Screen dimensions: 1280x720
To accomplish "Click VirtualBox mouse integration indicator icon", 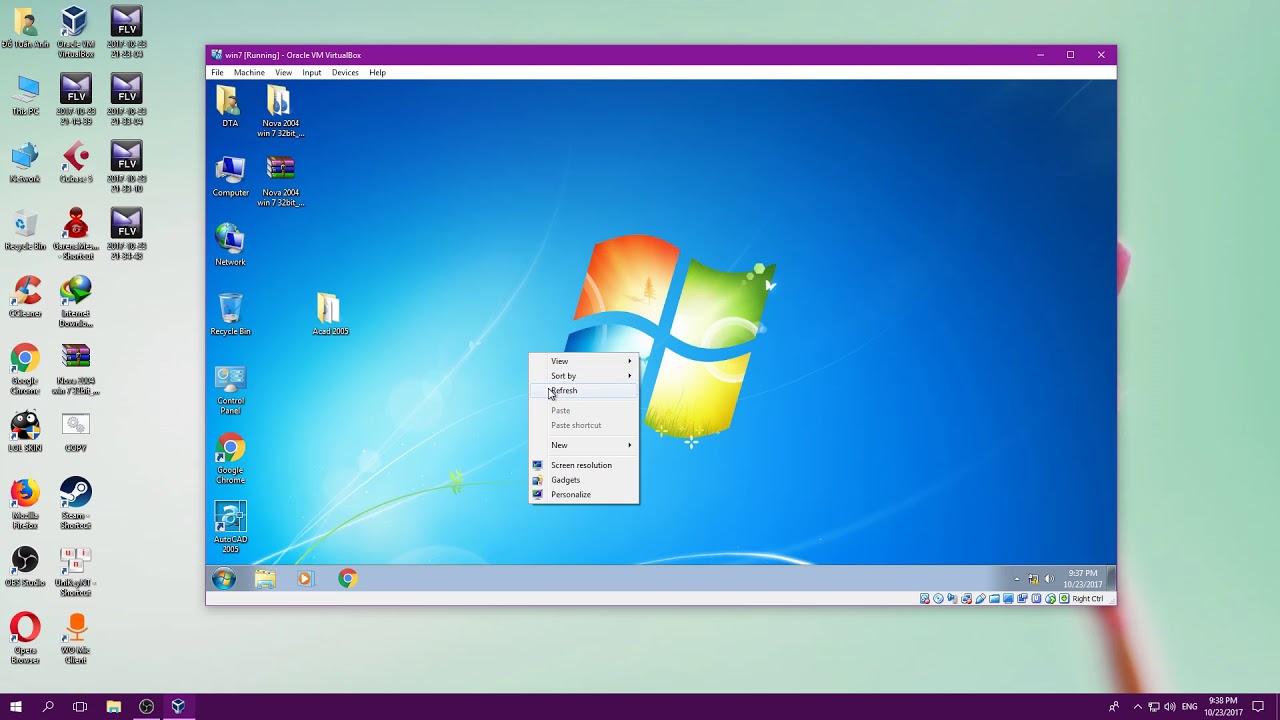I will click(x=1050, y=599).
